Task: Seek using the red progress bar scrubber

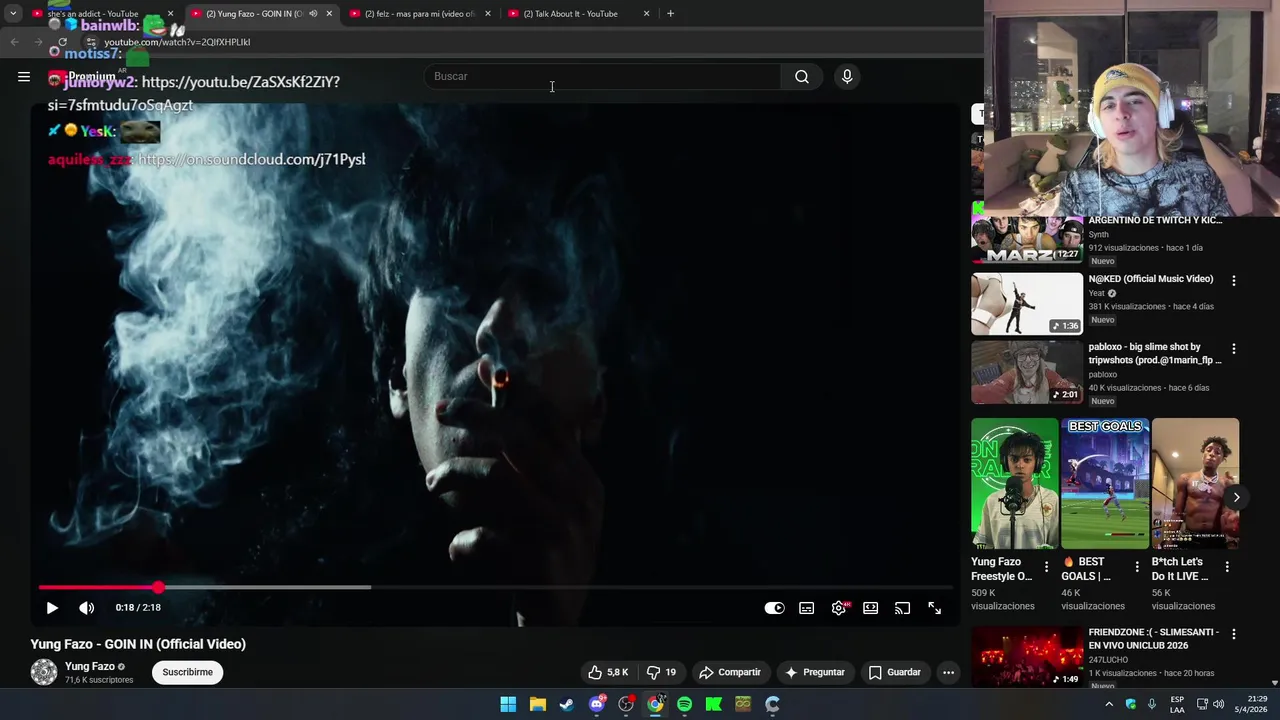Action: coord(158,588)
